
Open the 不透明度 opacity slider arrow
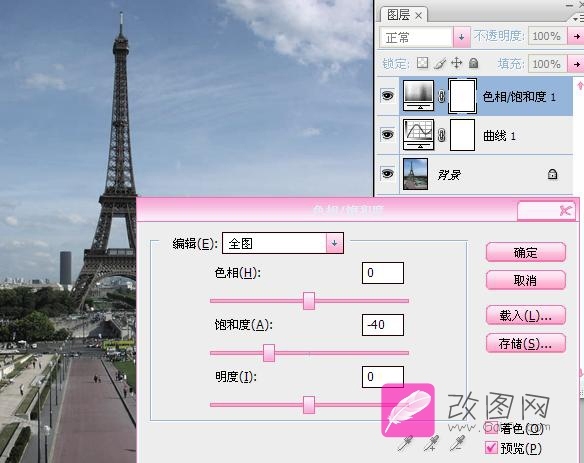point(576,36)
